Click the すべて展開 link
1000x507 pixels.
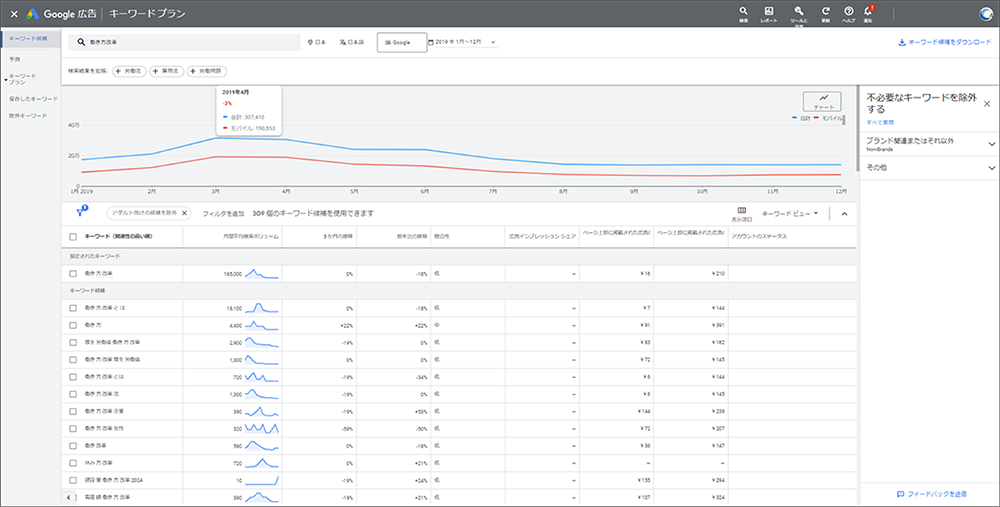coord(880,122)
